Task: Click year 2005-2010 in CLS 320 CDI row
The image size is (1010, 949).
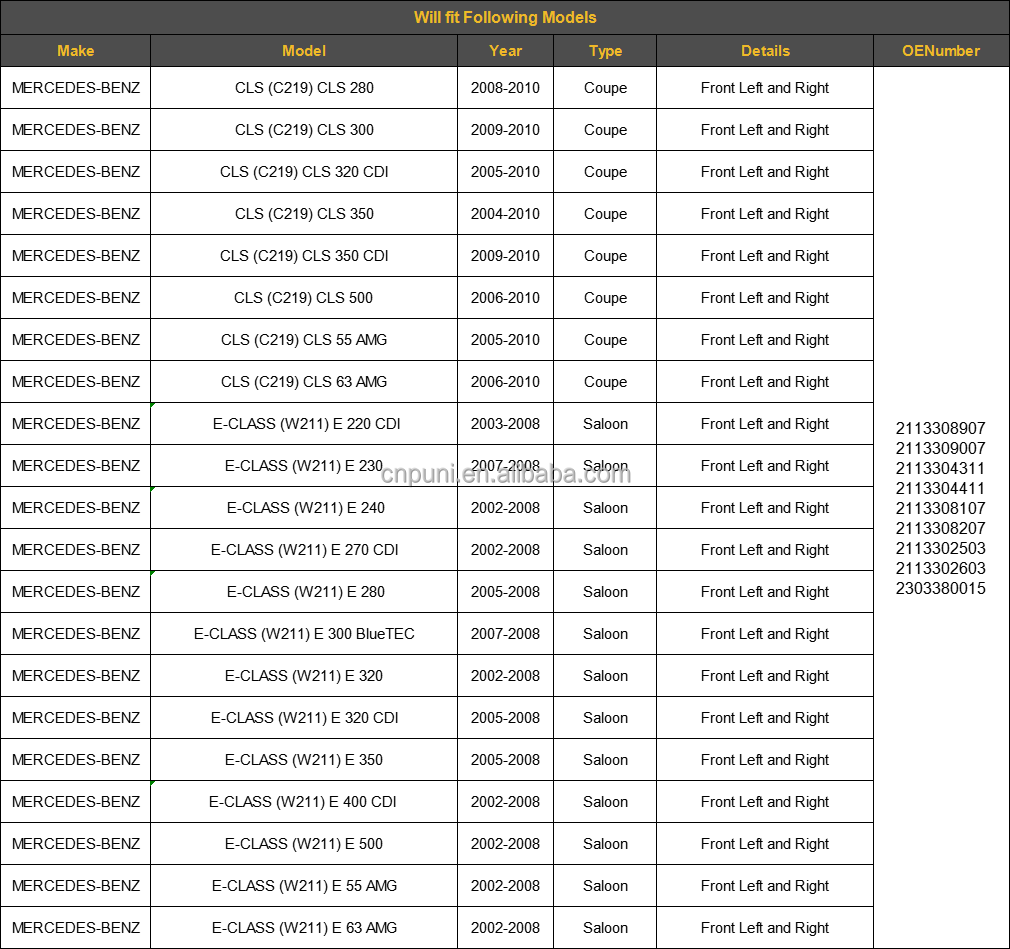Action: pyautogui.click(x=505, y=171)
